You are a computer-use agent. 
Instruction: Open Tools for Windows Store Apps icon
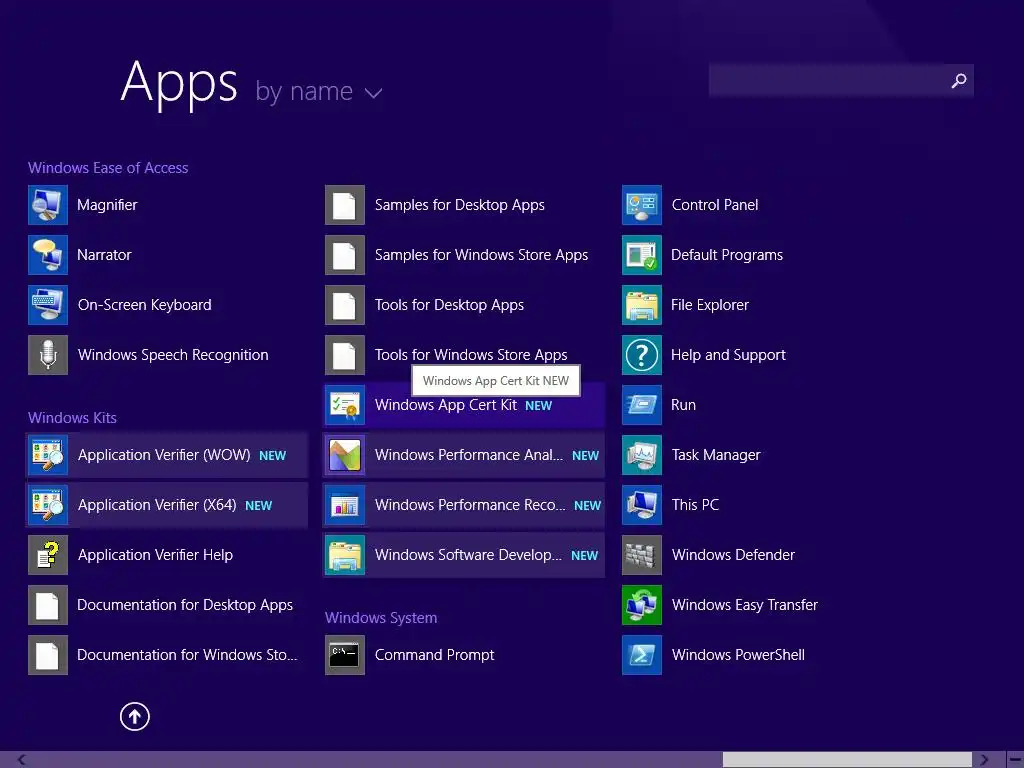click(x=345, y=355)
